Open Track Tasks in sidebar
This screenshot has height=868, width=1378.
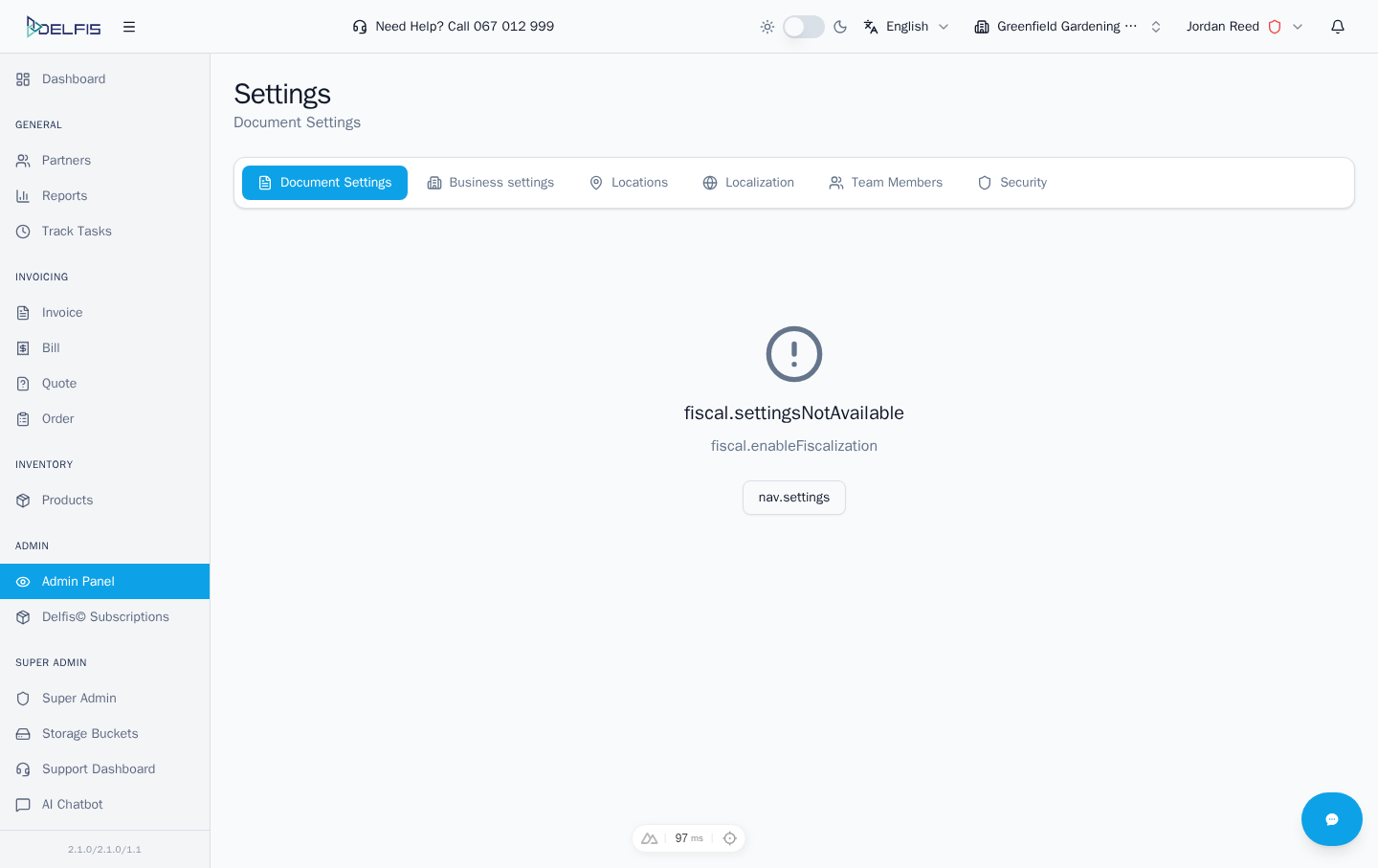coord(77,232)
